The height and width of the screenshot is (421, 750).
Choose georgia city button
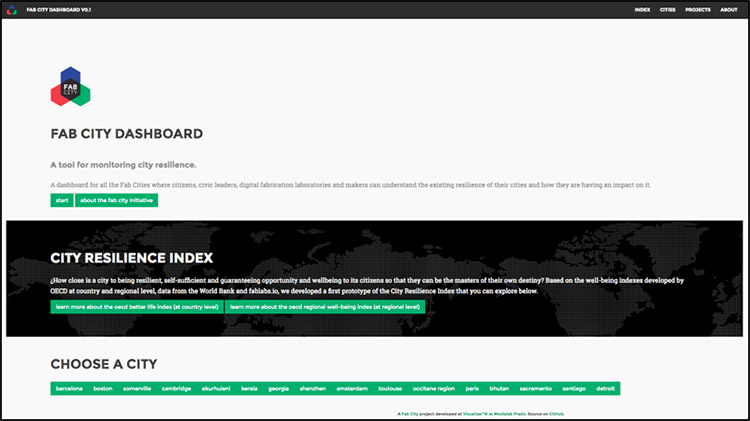[278, 388]
